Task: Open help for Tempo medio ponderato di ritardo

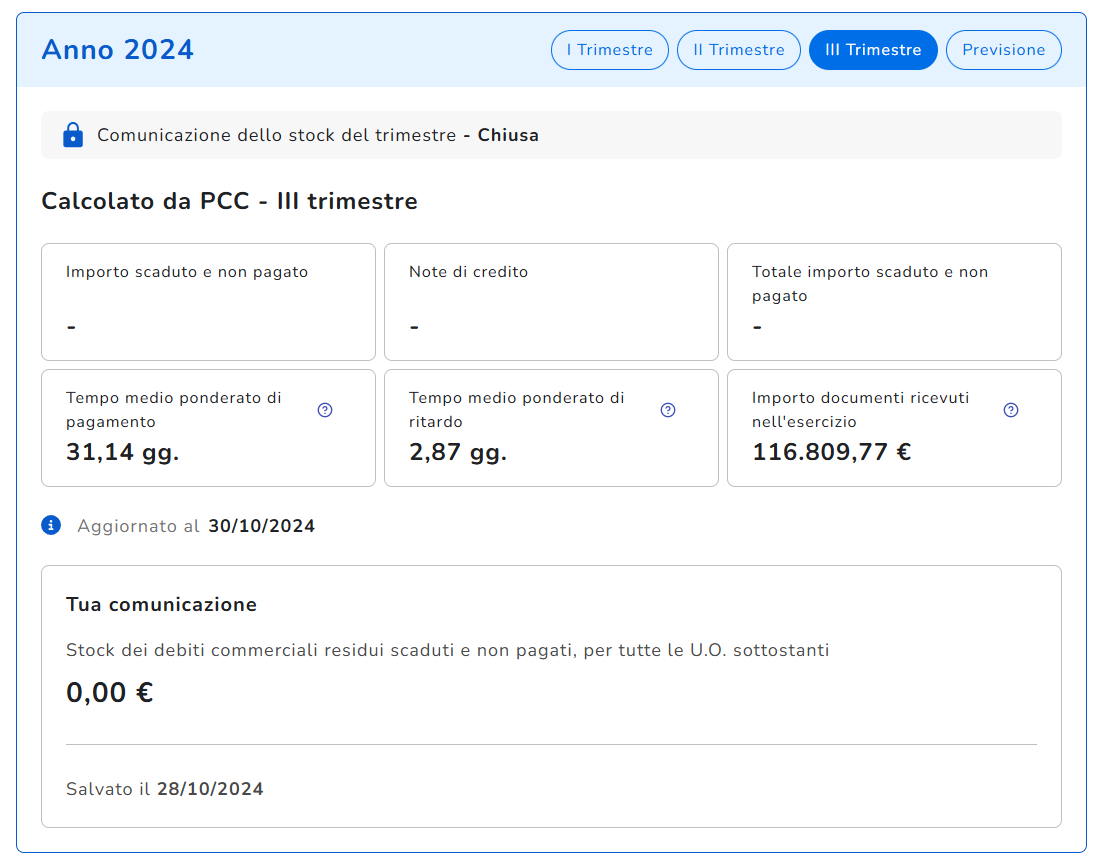Action: pyautogui.click(x=668, y=410)
